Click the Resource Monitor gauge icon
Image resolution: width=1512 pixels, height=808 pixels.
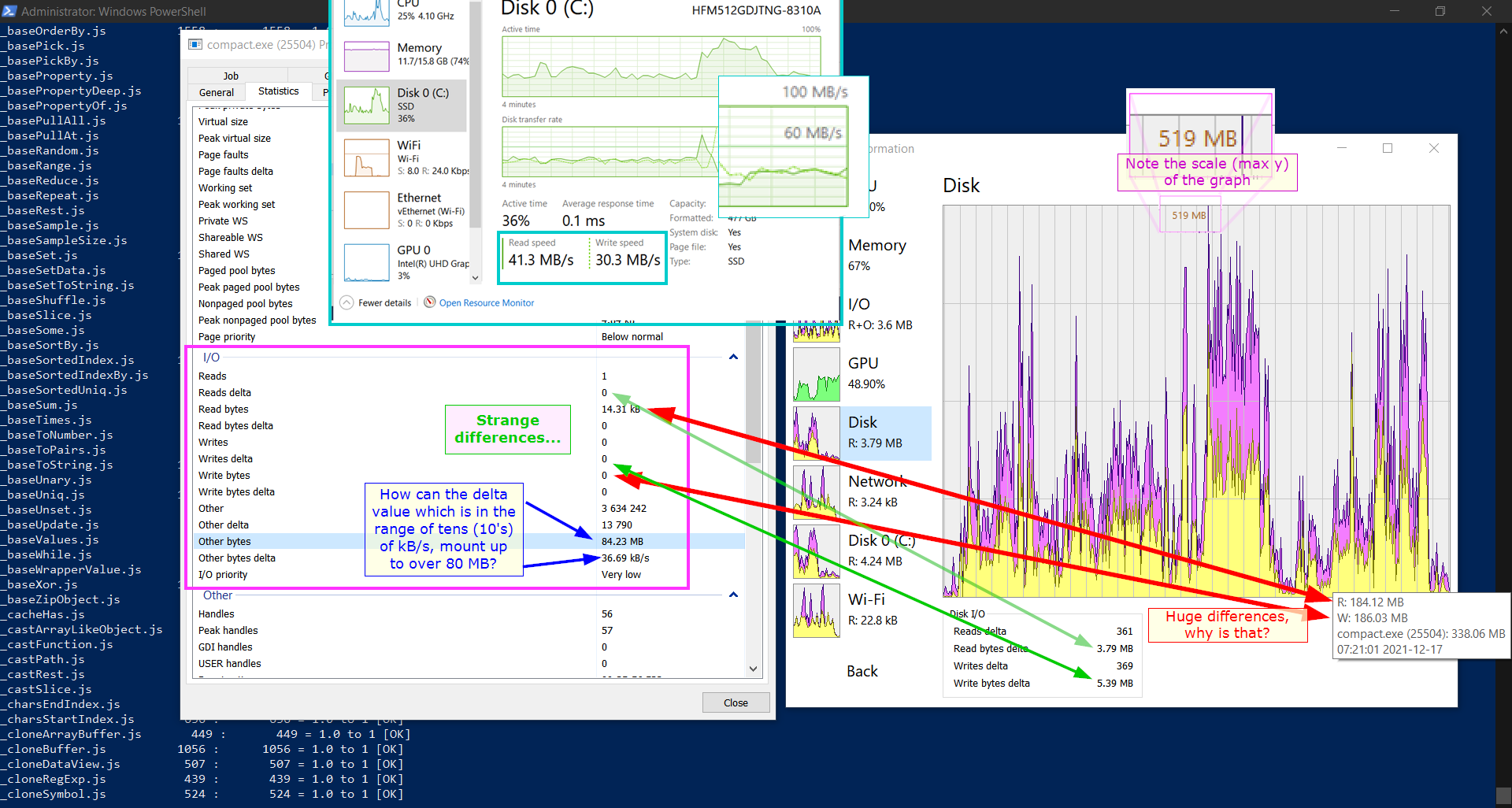tap(430, 302)
